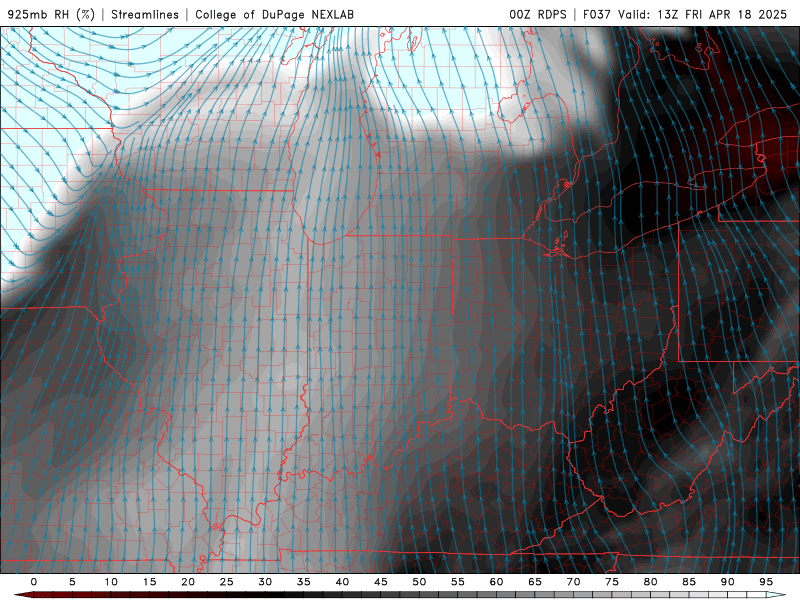
Task: Click the colorbar tick label "95"
Action: click(766, 582)
